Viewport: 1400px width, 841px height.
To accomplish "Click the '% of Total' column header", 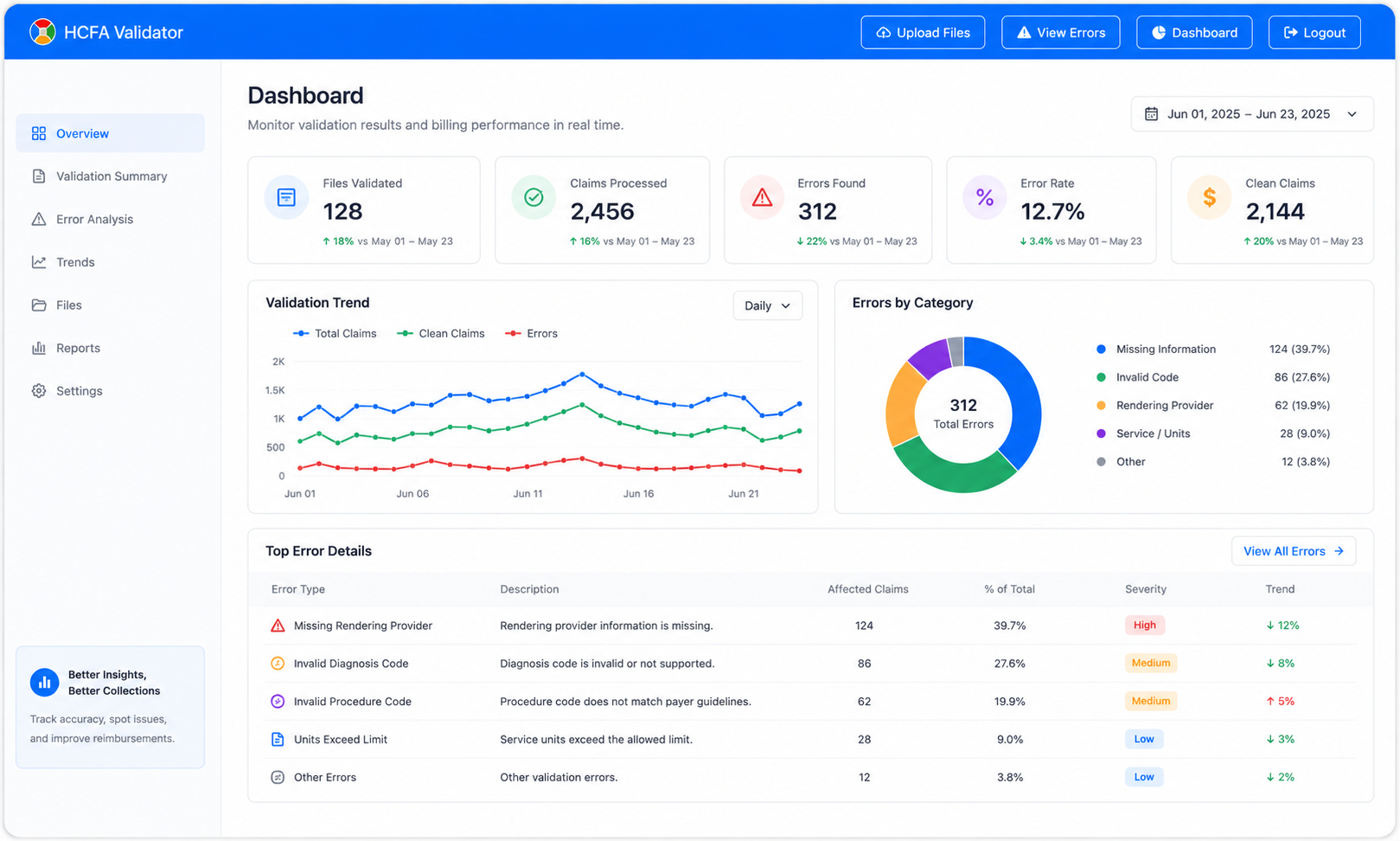I will click(x=1009, y=589).
